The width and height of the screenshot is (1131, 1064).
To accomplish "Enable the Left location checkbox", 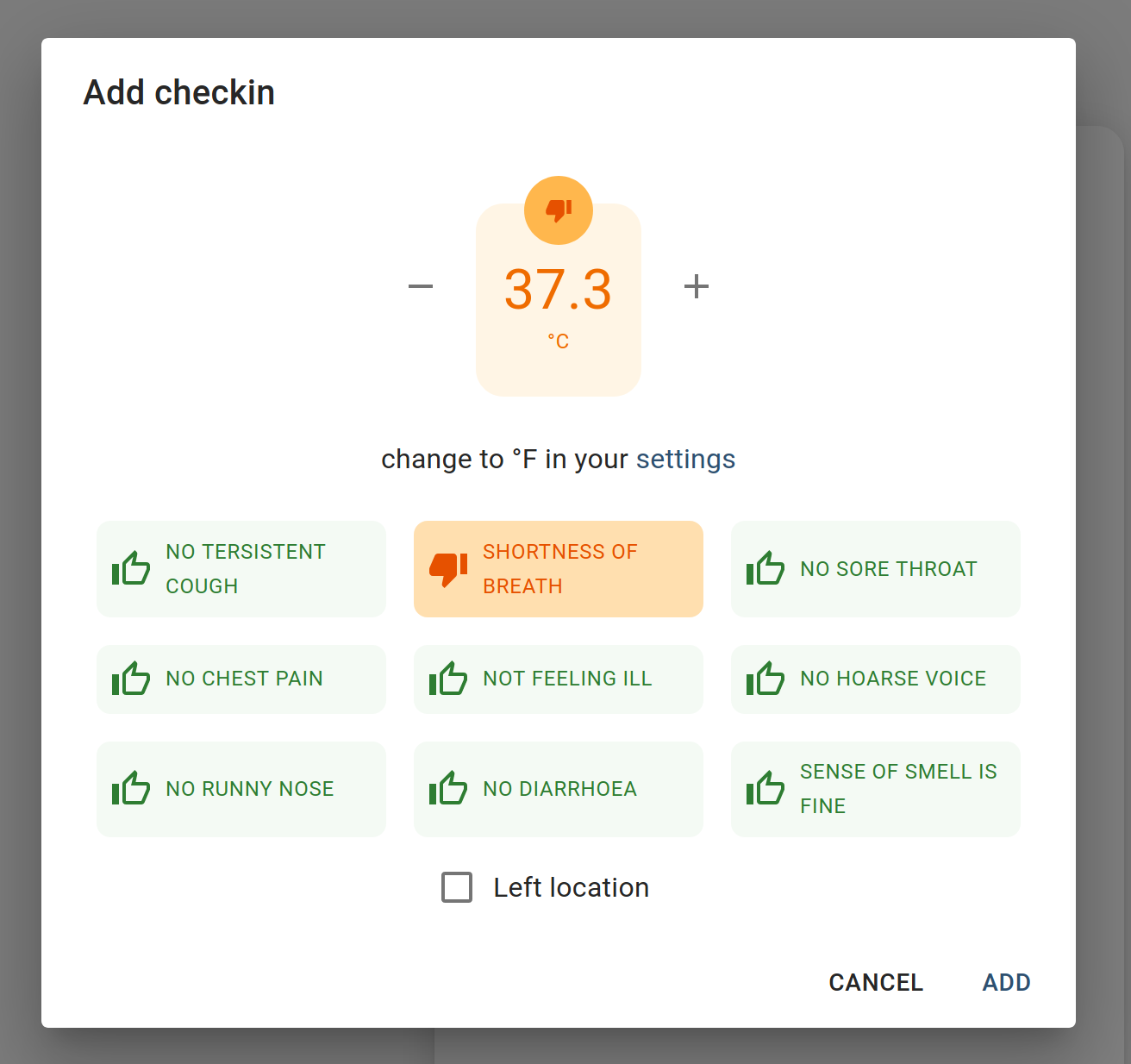I will (457, 887).
